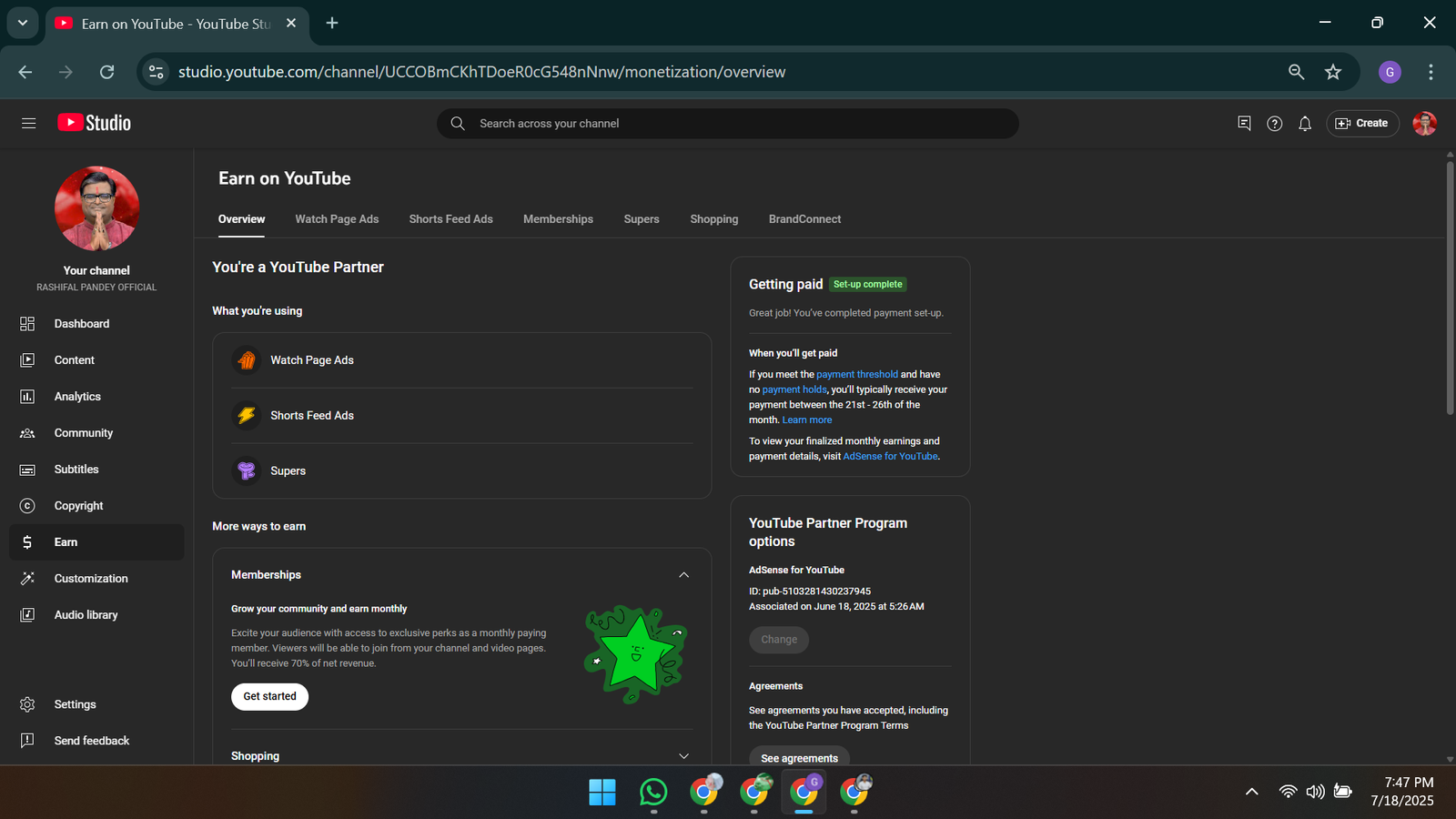Open the Wi-Fi network tray icon
1456x819 pixels.
(1288, 792)
